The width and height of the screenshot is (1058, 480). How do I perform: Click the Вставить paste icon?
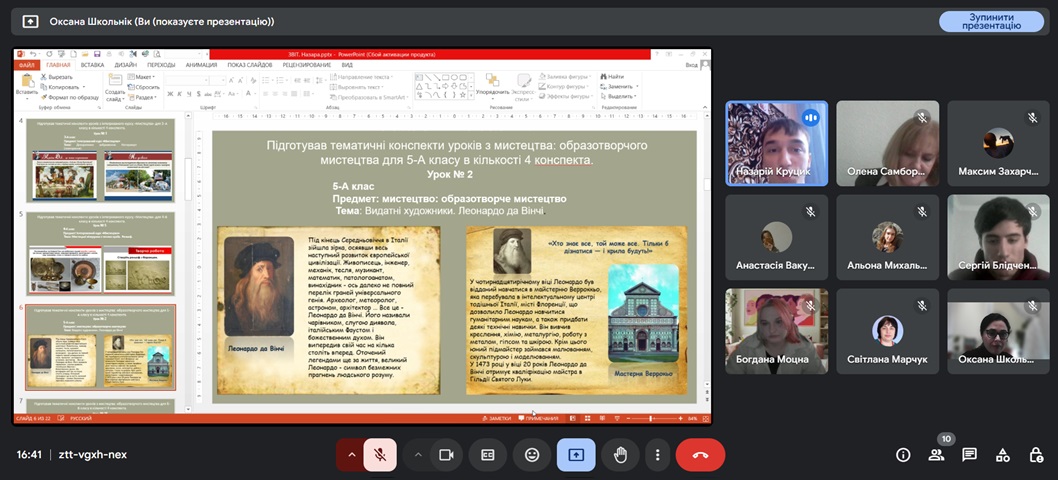[x=27, y=80]
